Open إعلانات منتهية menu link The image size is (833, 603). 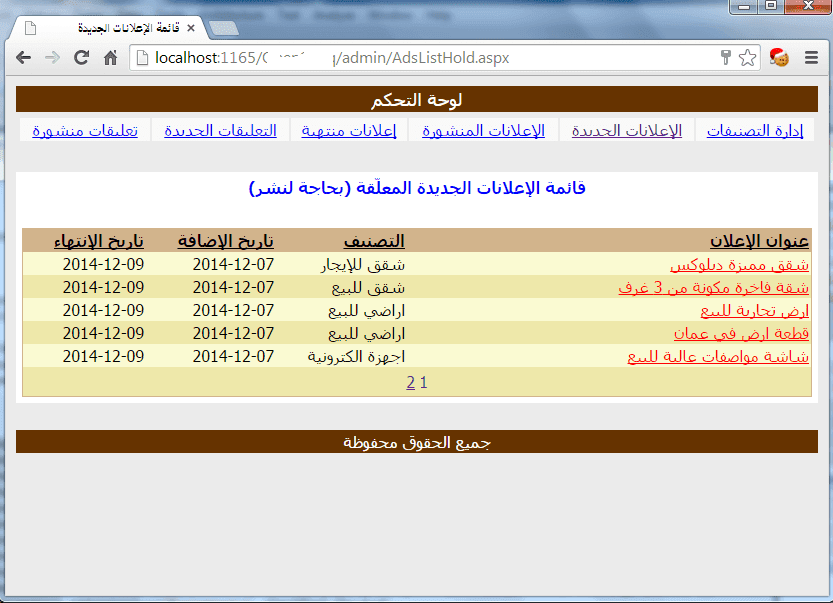(x=348, y=131)
